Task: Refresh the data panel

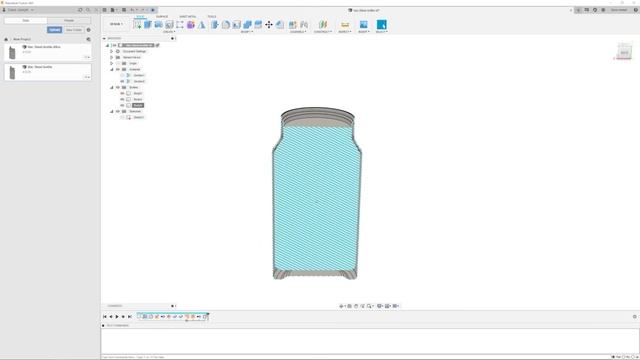Action: point(80,10)
